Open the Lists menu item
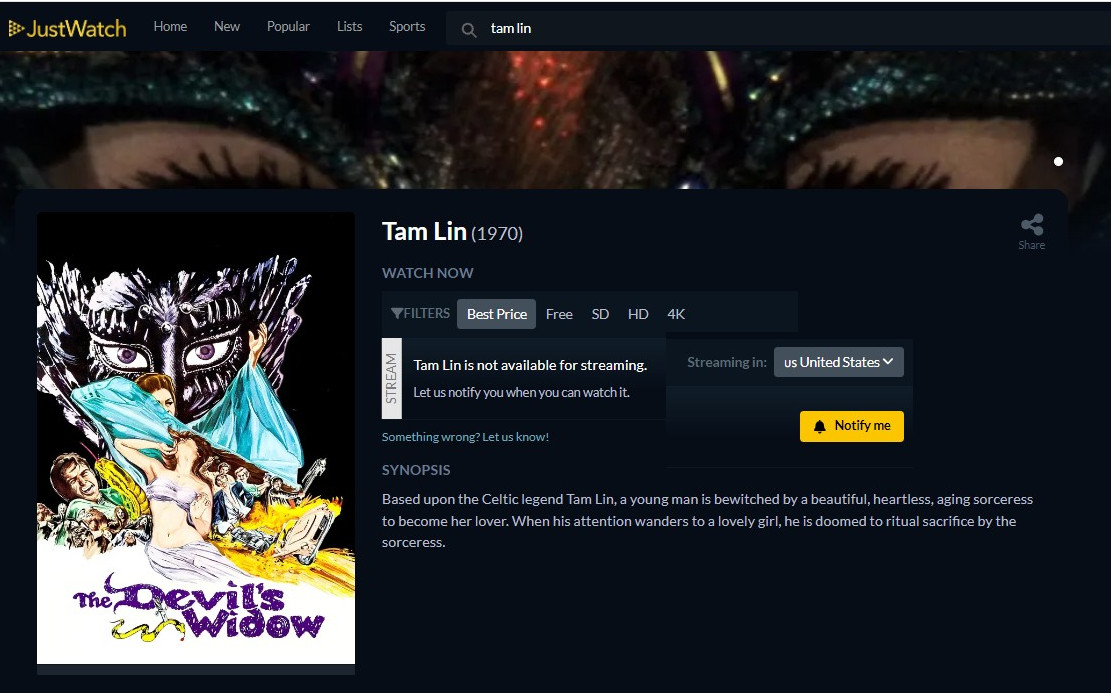The height and width of the screenshot is (693, 1111). click(x=349, y=26)
